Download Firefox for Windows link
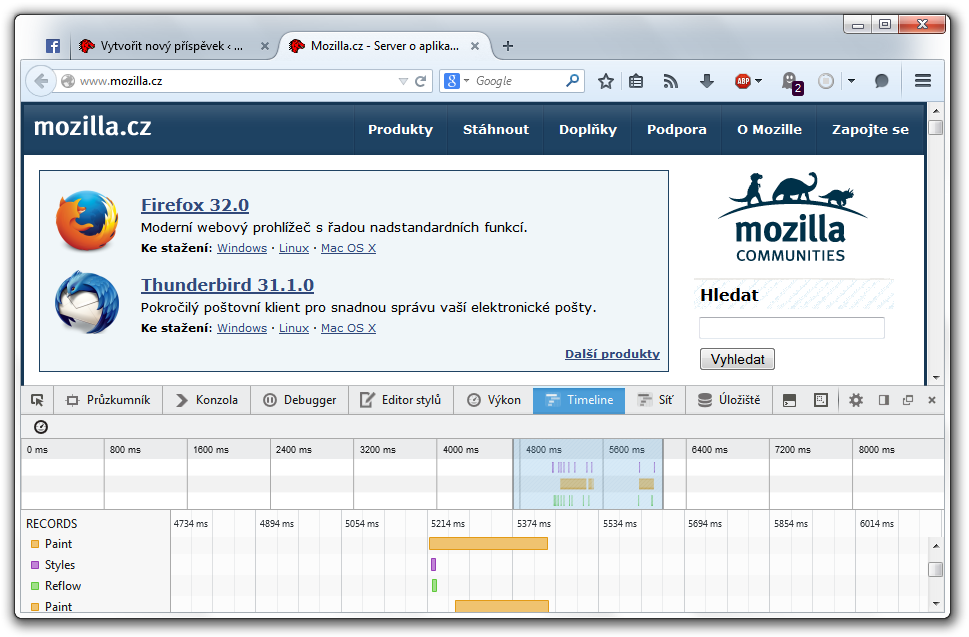This screenshot has width=969, height=637. [x=242, y=248]
